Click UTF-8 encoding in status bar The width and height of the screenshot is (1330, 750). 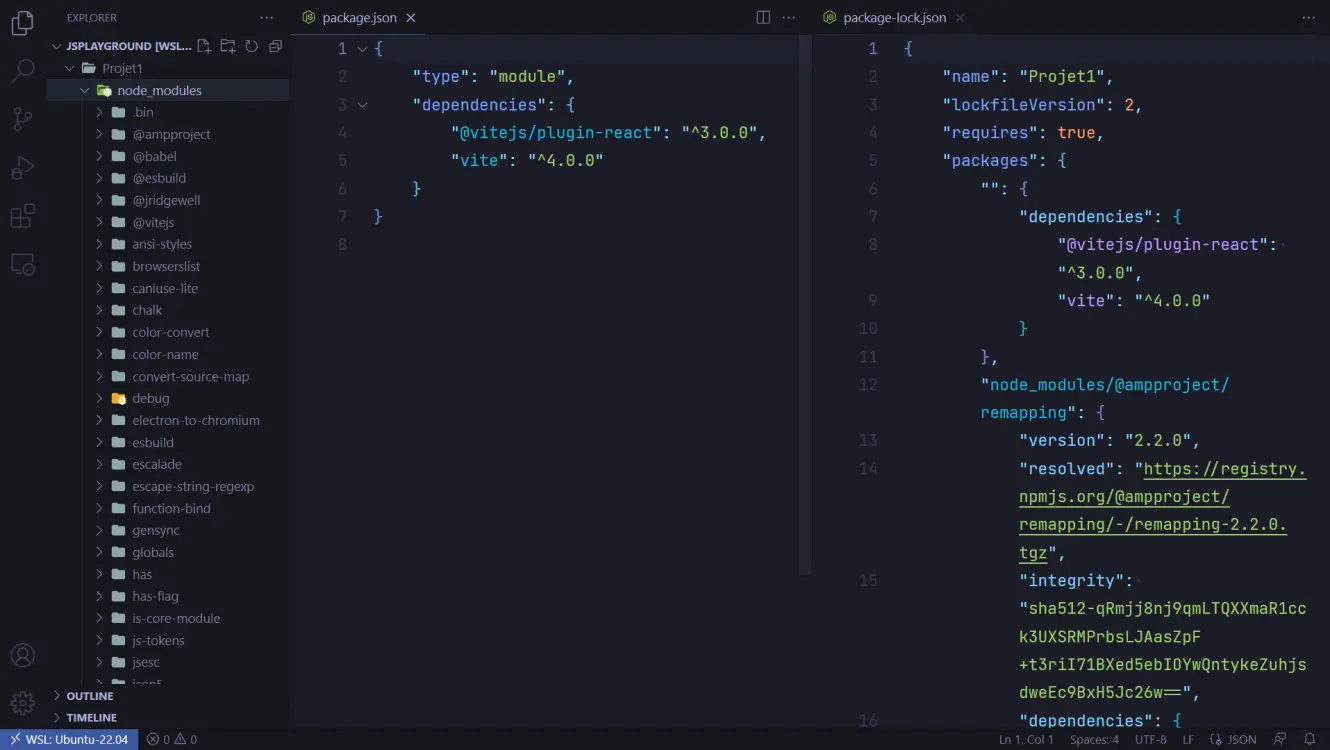pos(1150,740)
